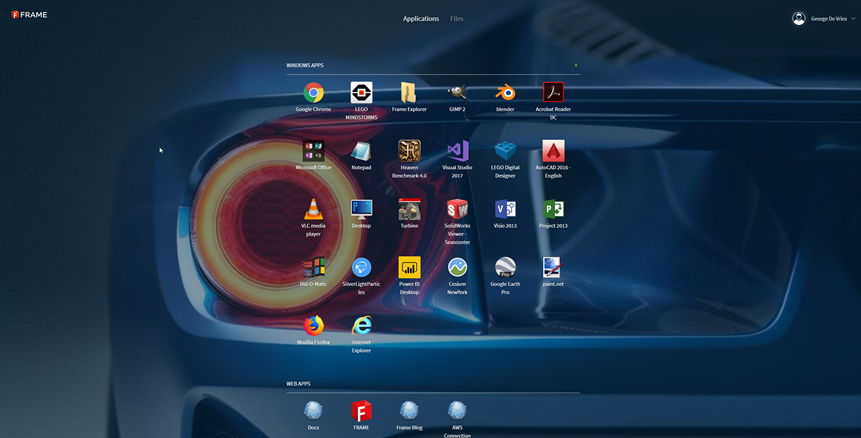
Task: Open paint.net
Action: point(552,268)
